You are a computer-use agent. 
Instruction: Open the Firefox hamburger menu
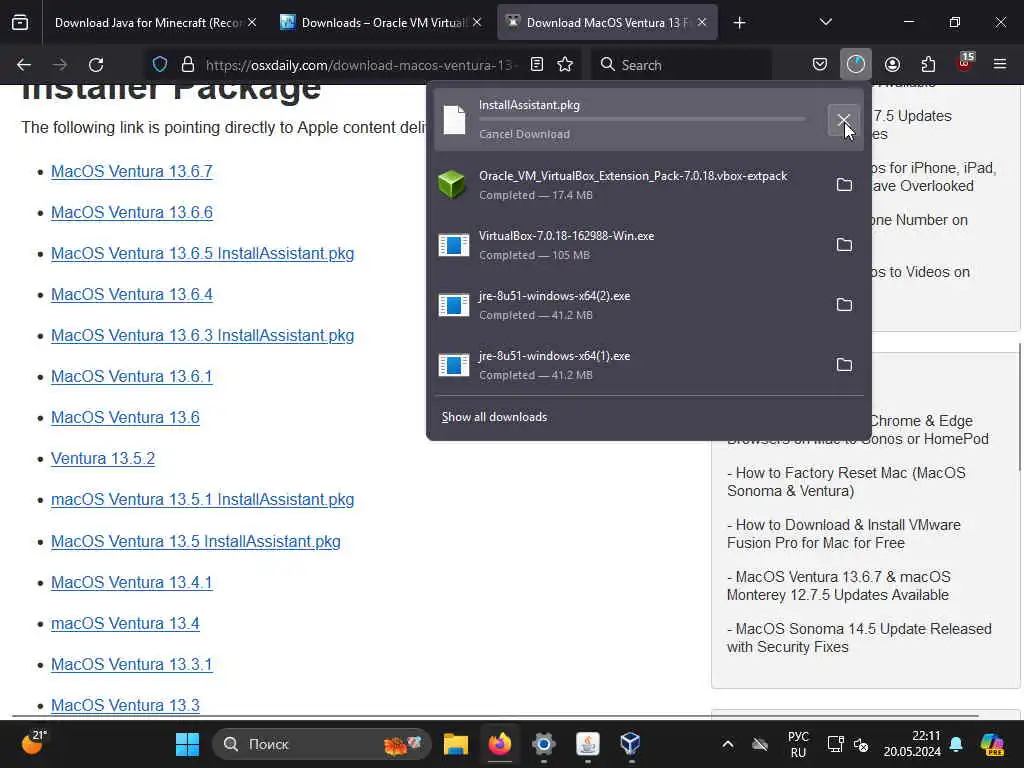[1000, 65]
